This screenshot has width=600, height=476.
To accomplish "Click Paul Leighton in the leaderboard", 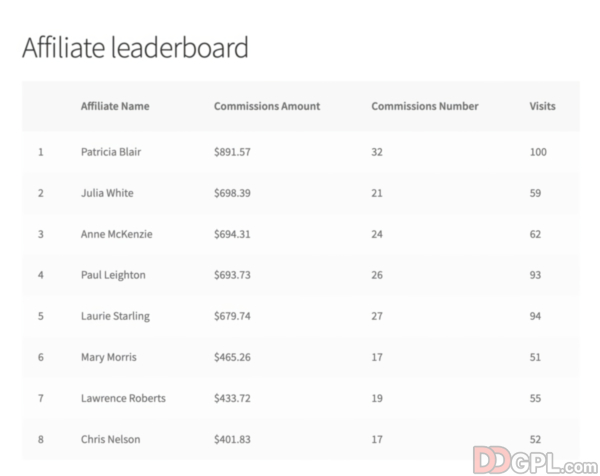I will [x=113, y=275].
